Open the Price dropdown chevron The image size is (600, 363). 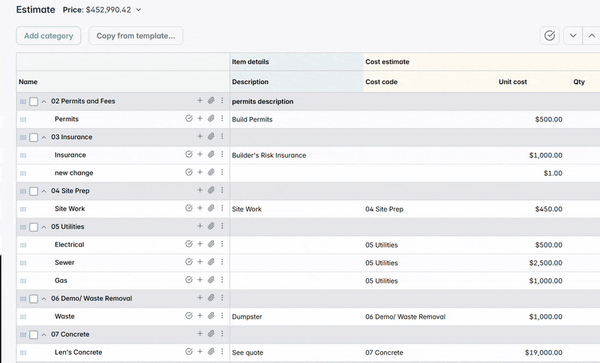[x=139, y=10]
